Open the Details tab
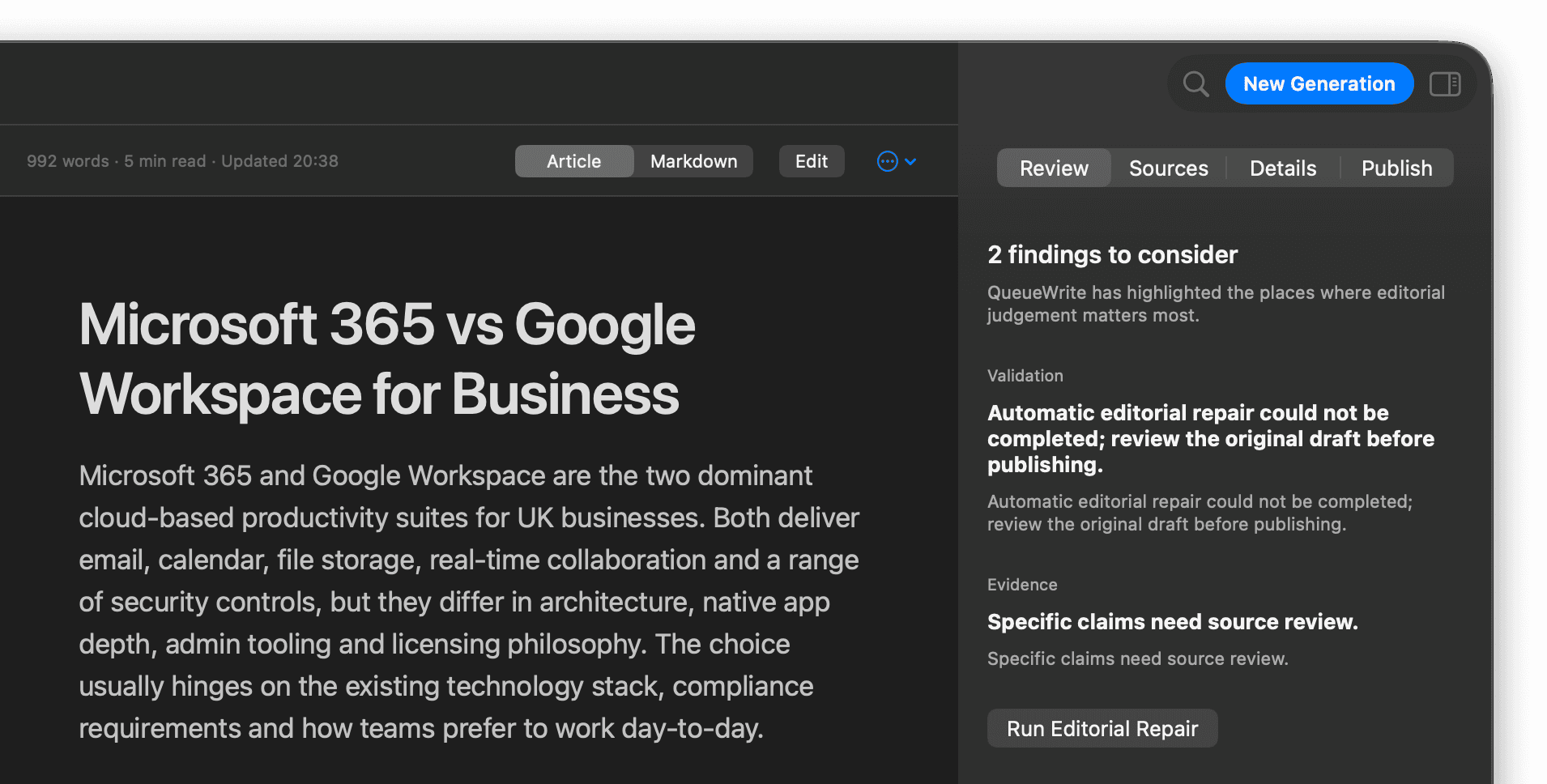Image resolution: width=1547 pixels, height=784 pixels. 1283,168
